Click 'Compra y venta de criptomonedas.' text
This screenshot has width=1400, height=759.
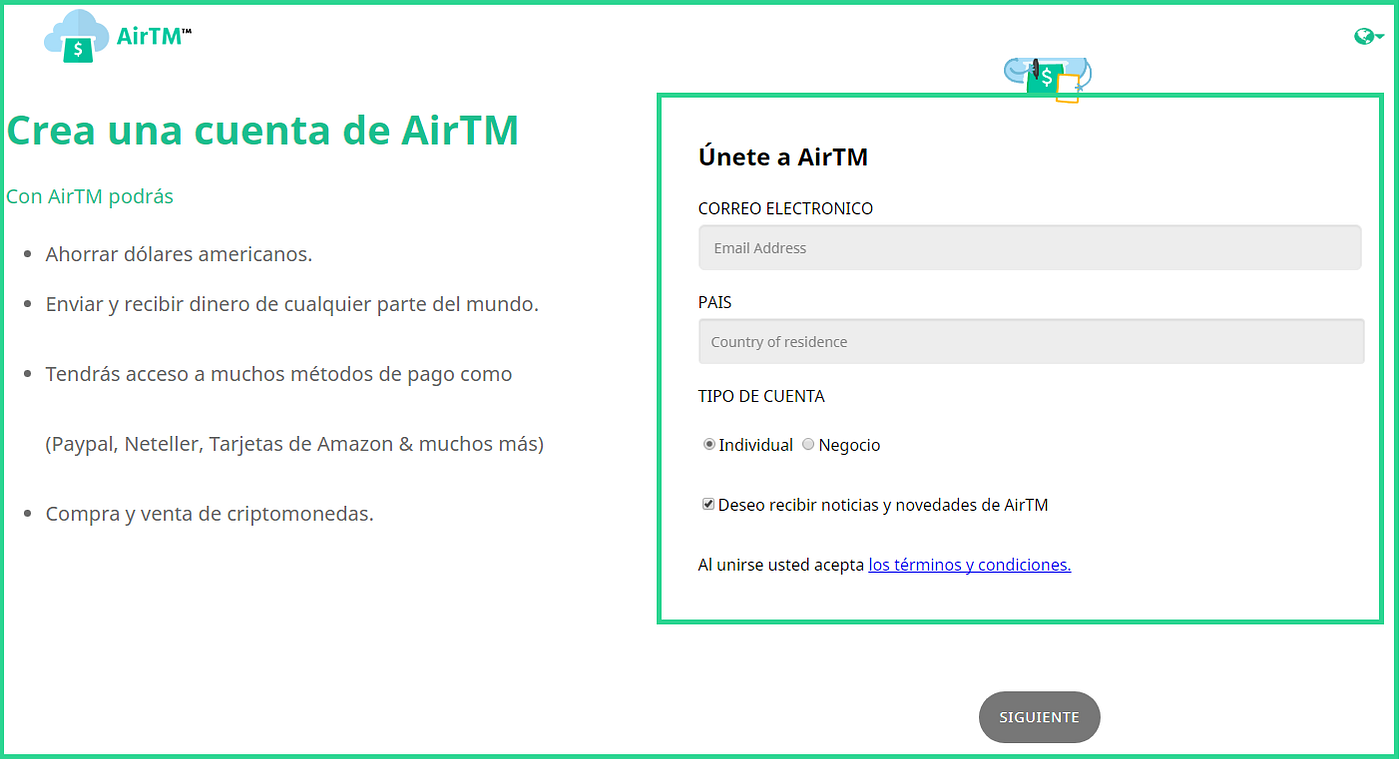(x=210, y=514)
